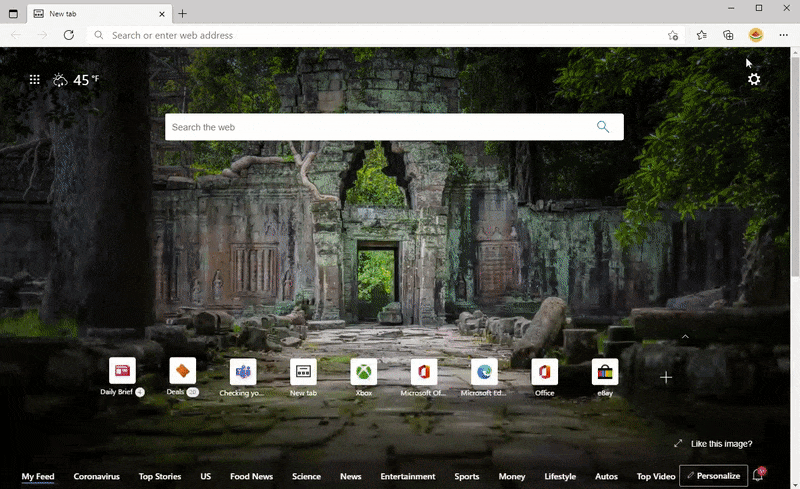Click the back navigation arrow
Screen dimensions: 800x489
coord(16,35)
